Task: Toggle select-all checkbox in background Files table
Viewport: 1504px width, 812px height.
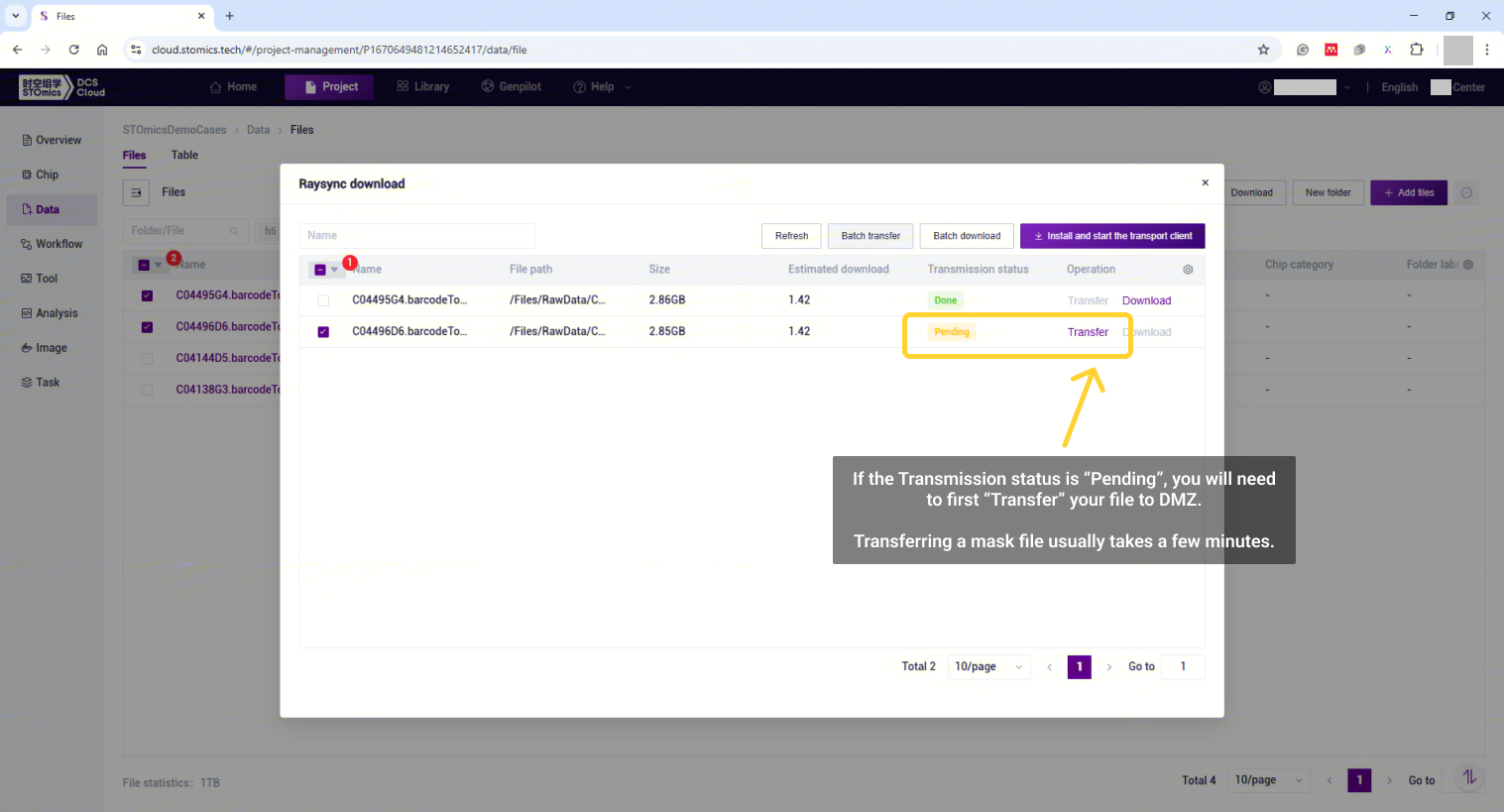Action: coord(144,265)
